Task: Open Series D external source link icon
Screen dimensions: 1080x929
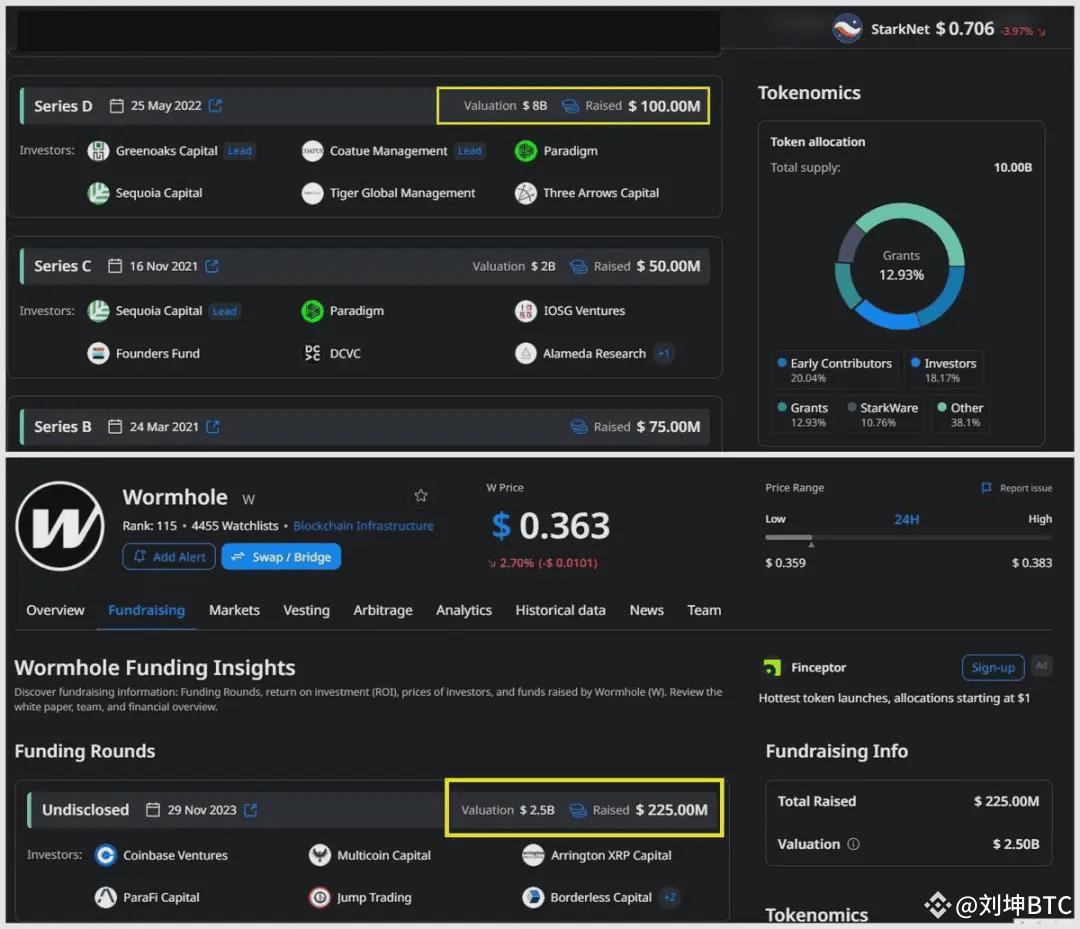Action: click(215, 106)
